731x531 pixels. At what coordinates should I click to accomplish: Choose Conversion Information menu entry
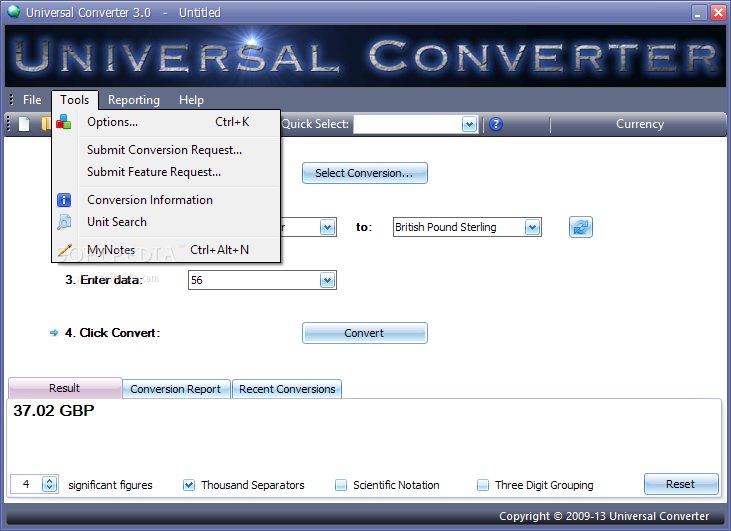pyautogui.click(x=166, y=200)
